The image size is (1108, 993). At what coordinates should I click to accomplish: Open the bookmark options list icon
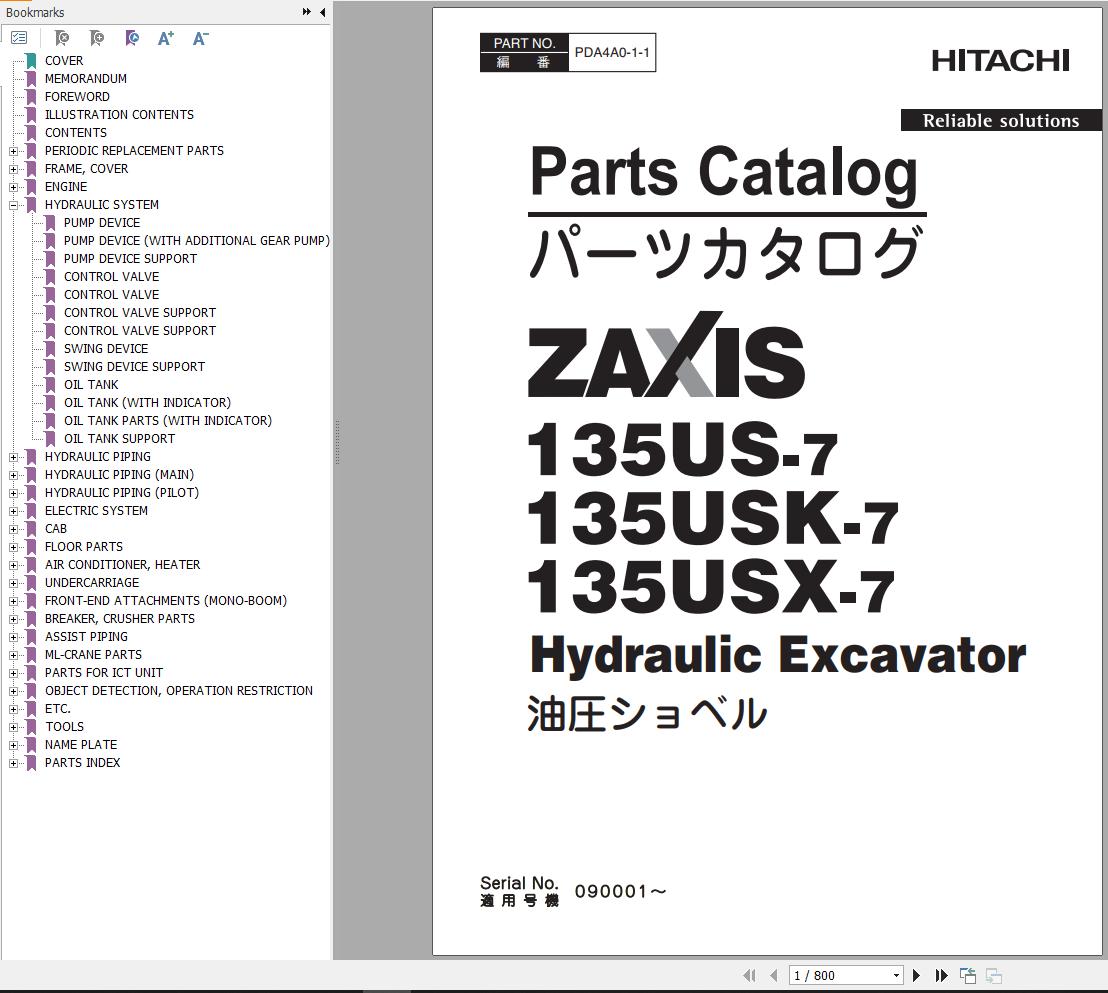(x=19, y=38)
